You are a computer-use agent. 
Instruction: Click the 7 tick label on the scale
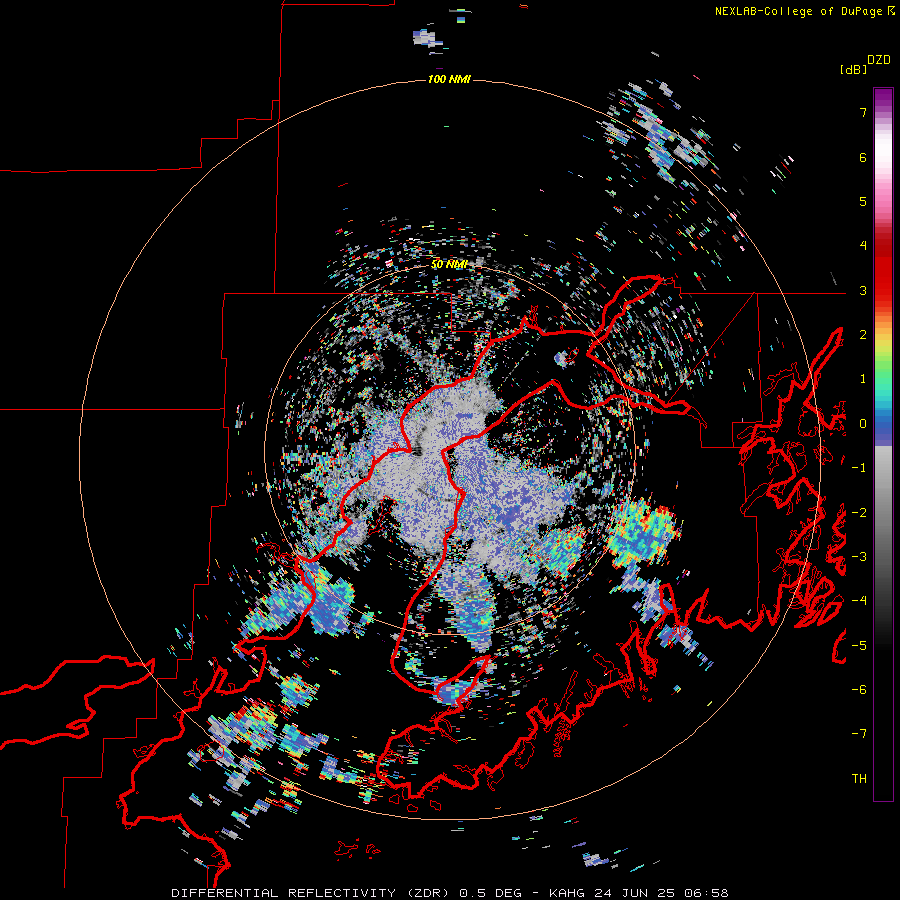(x=863, y=112)
